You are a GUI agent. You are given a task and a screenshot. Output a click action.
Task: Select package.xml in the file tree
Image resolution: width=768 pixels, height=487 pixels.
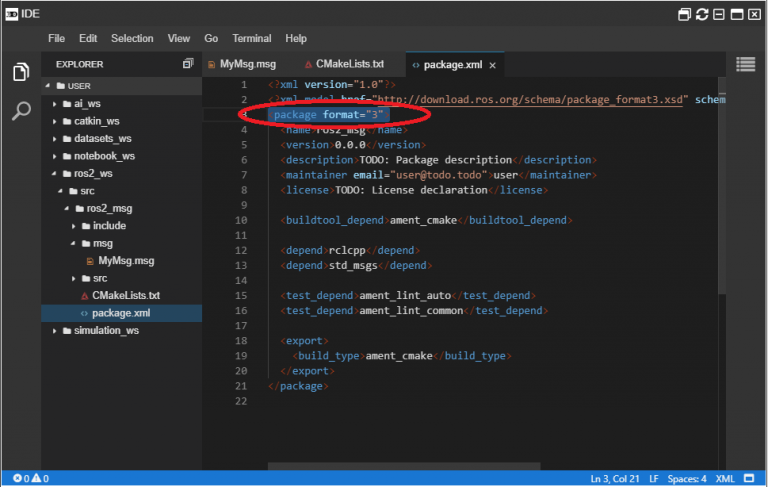point(121,313)
